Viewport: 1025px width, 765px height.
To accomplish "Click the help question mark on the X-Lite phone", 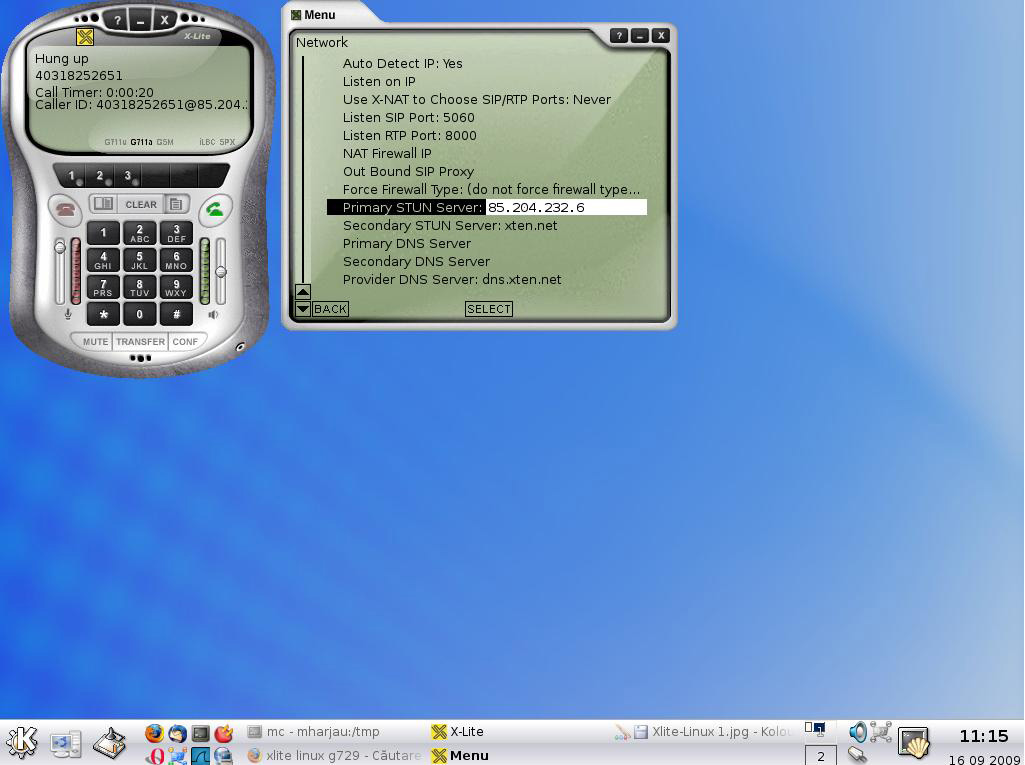I will pyautogui.click(x=116, y=20).
